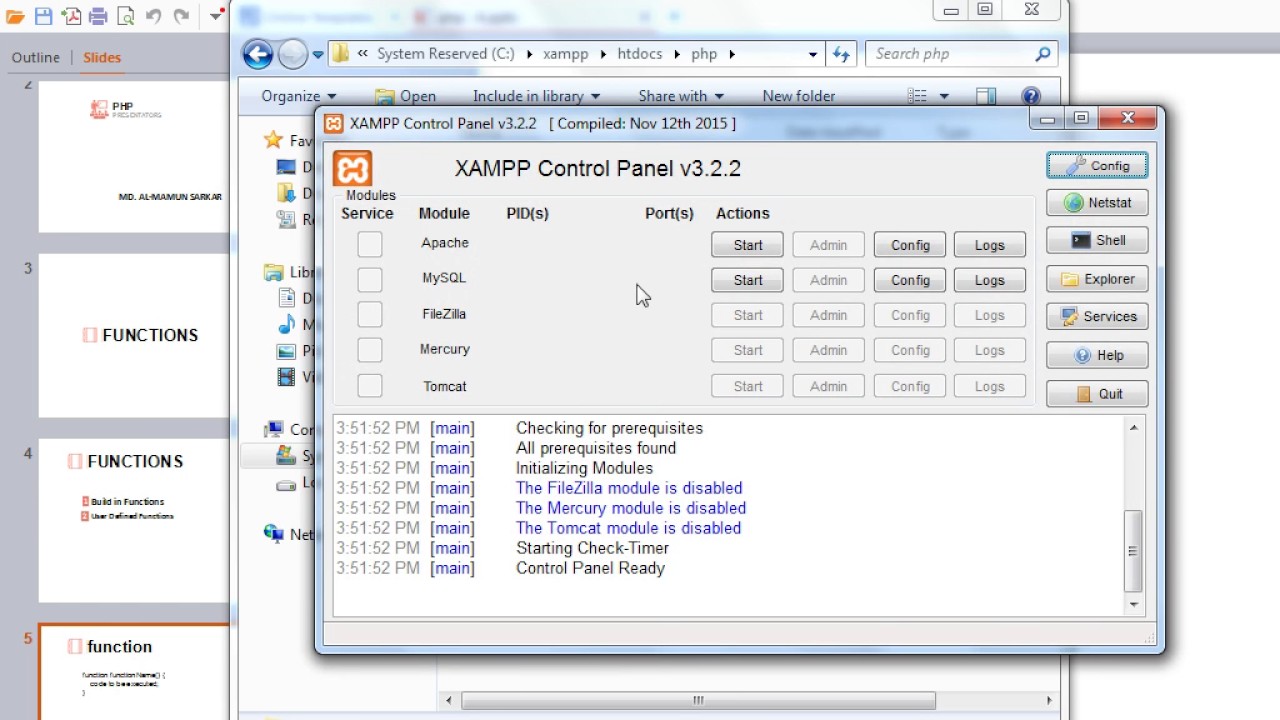Click the redo arrow in presentation toolbar
The image size is (1280, 720).
tap(181, 16)
